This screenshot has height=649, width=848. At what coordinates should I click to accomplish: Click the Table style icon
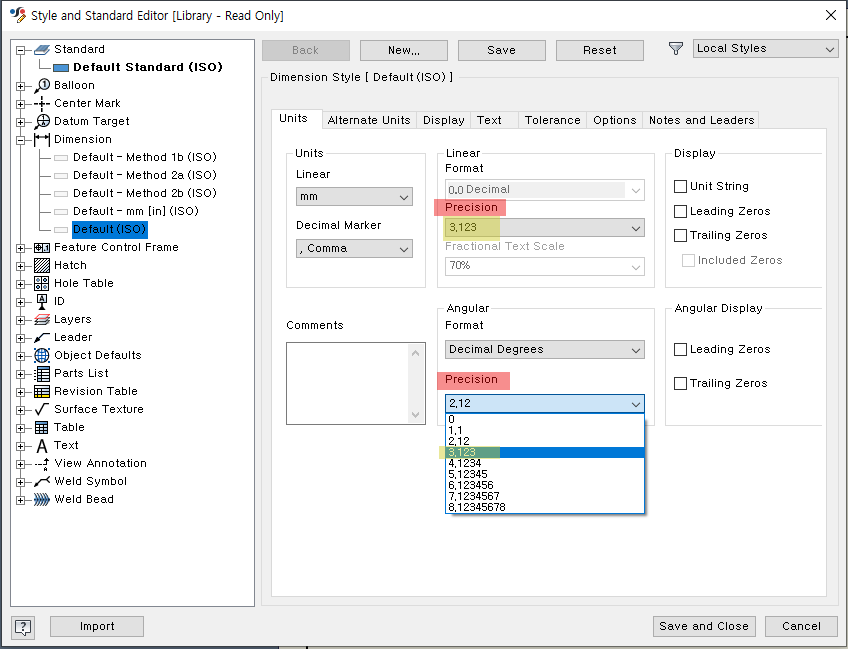click(x=42, y=428)
